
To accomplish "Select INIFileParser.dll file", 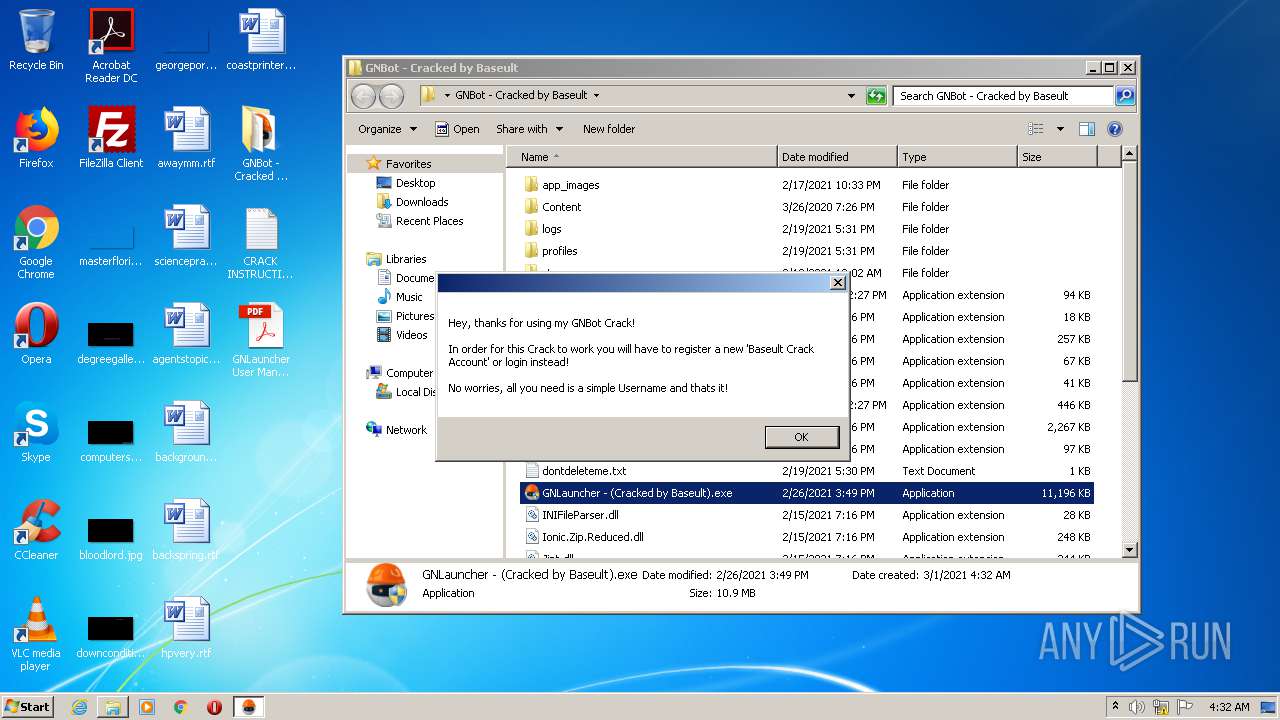I will 580,515.
